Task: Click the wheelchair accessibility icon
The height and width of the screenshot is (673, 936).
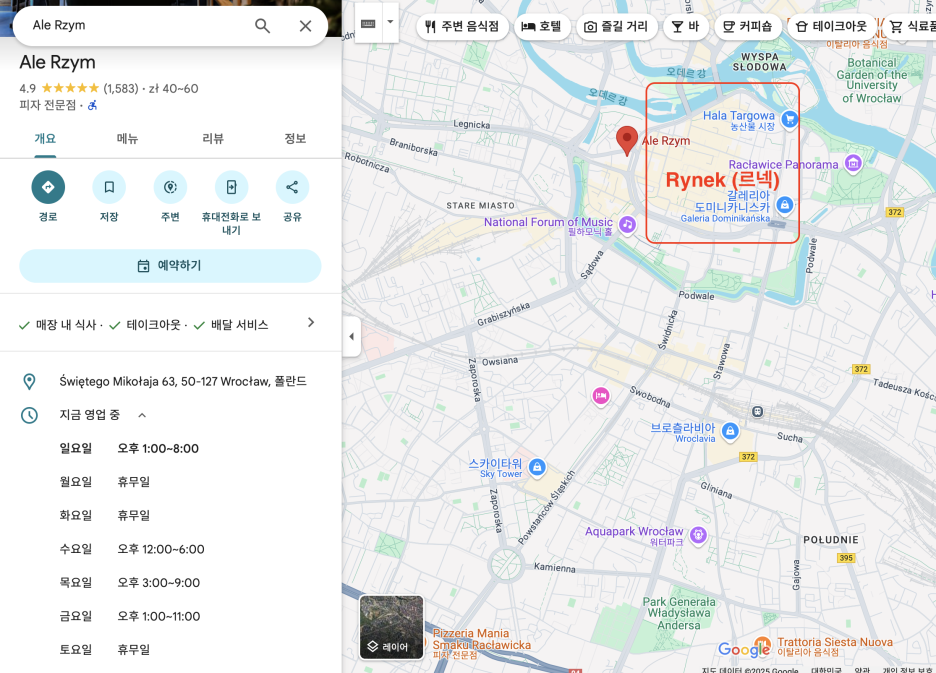Action: [93, 105]
